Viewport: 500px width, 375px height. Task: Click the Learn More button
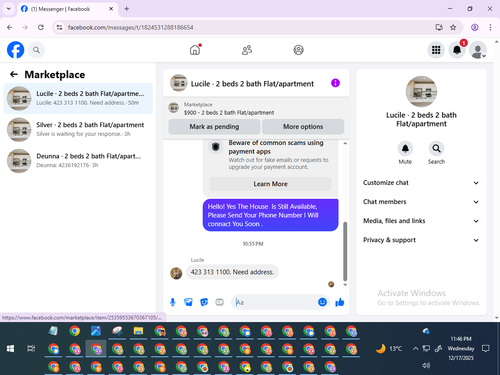270,184
